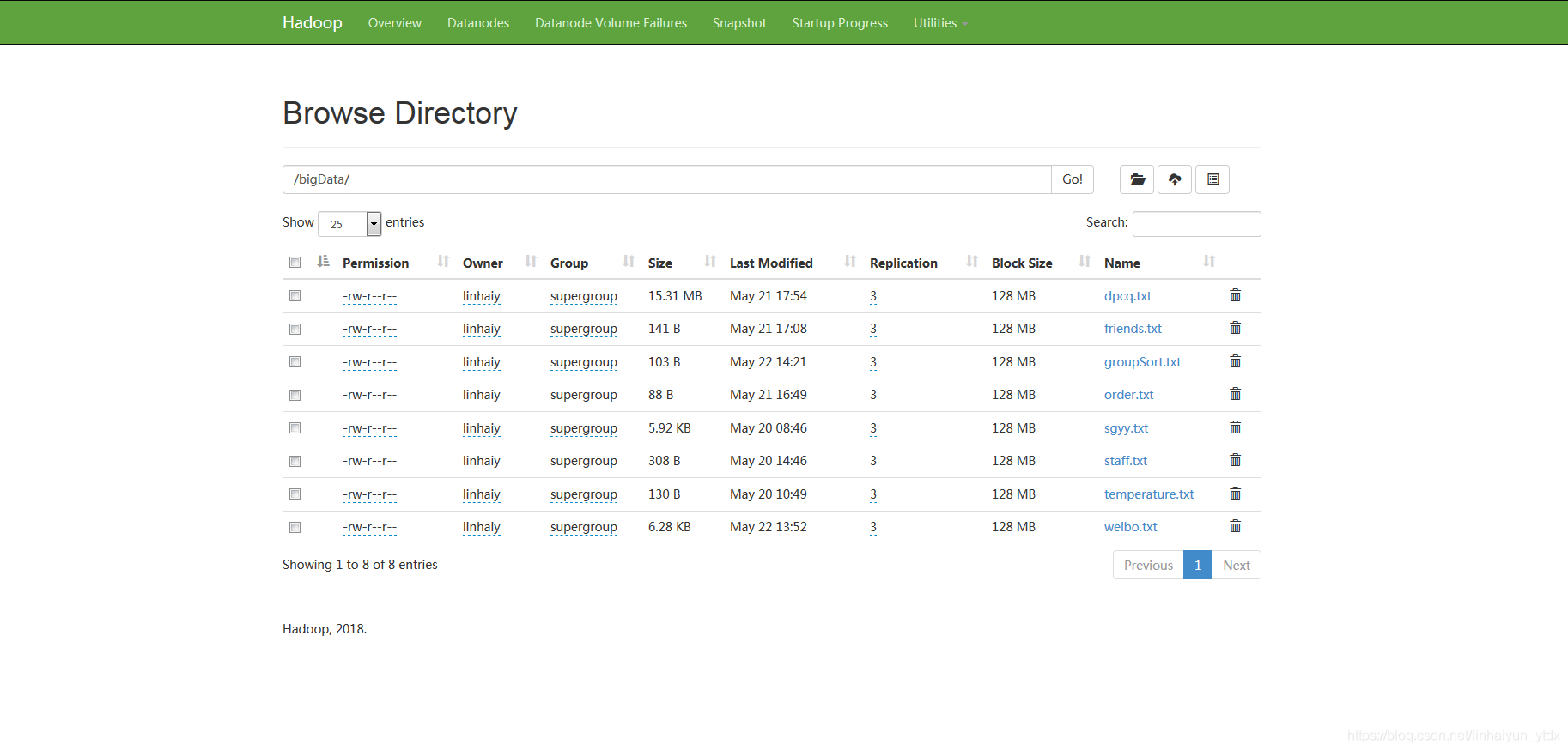Image resolution: width=1568 pixels, height=751 pixels.
Task: Delete groupSort.txt using its trash icon
Action: pyautogui.click(x=1235, y=361)
